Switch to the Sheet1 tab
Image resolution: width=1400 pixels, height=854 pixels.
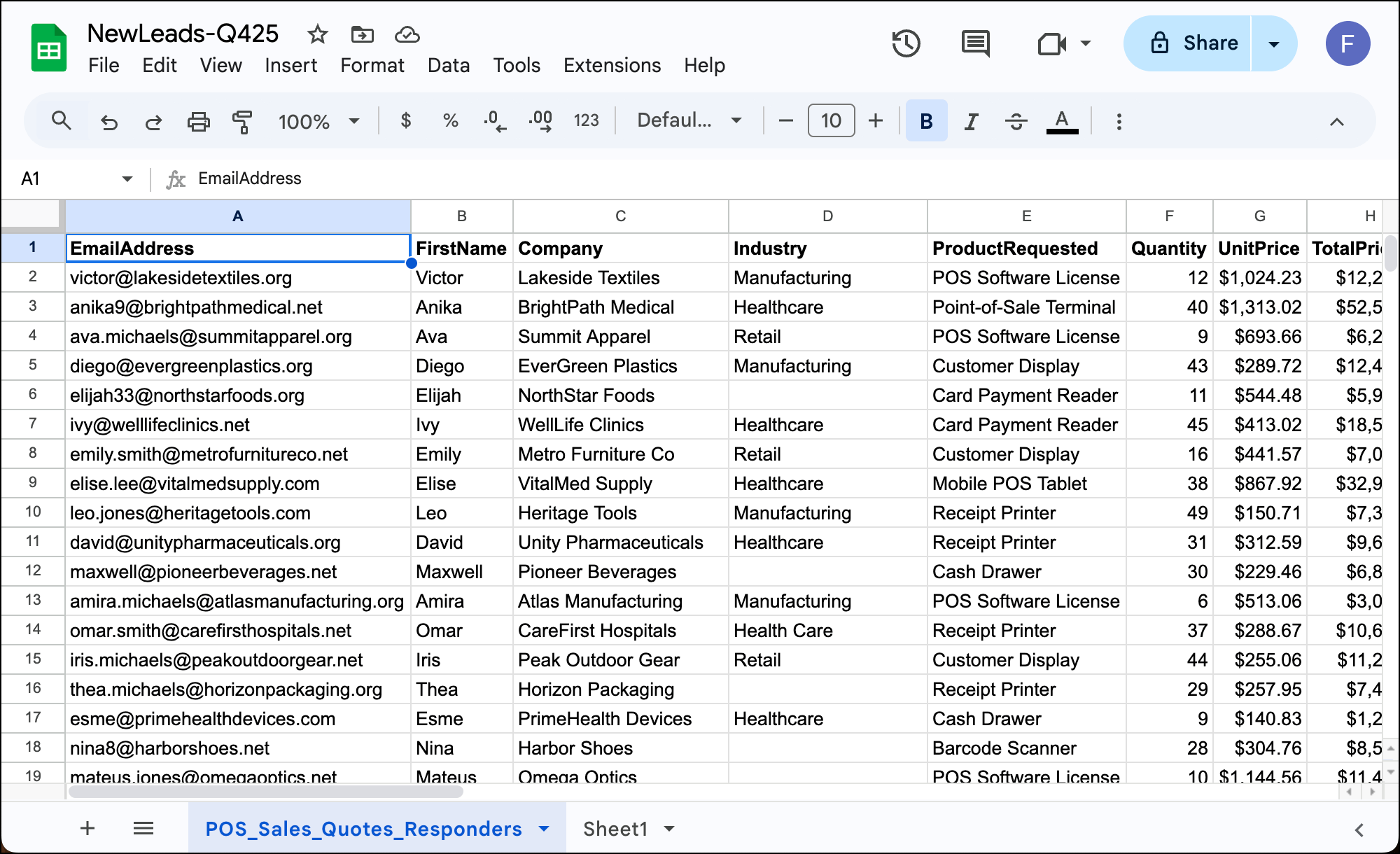tap(616, 829)
